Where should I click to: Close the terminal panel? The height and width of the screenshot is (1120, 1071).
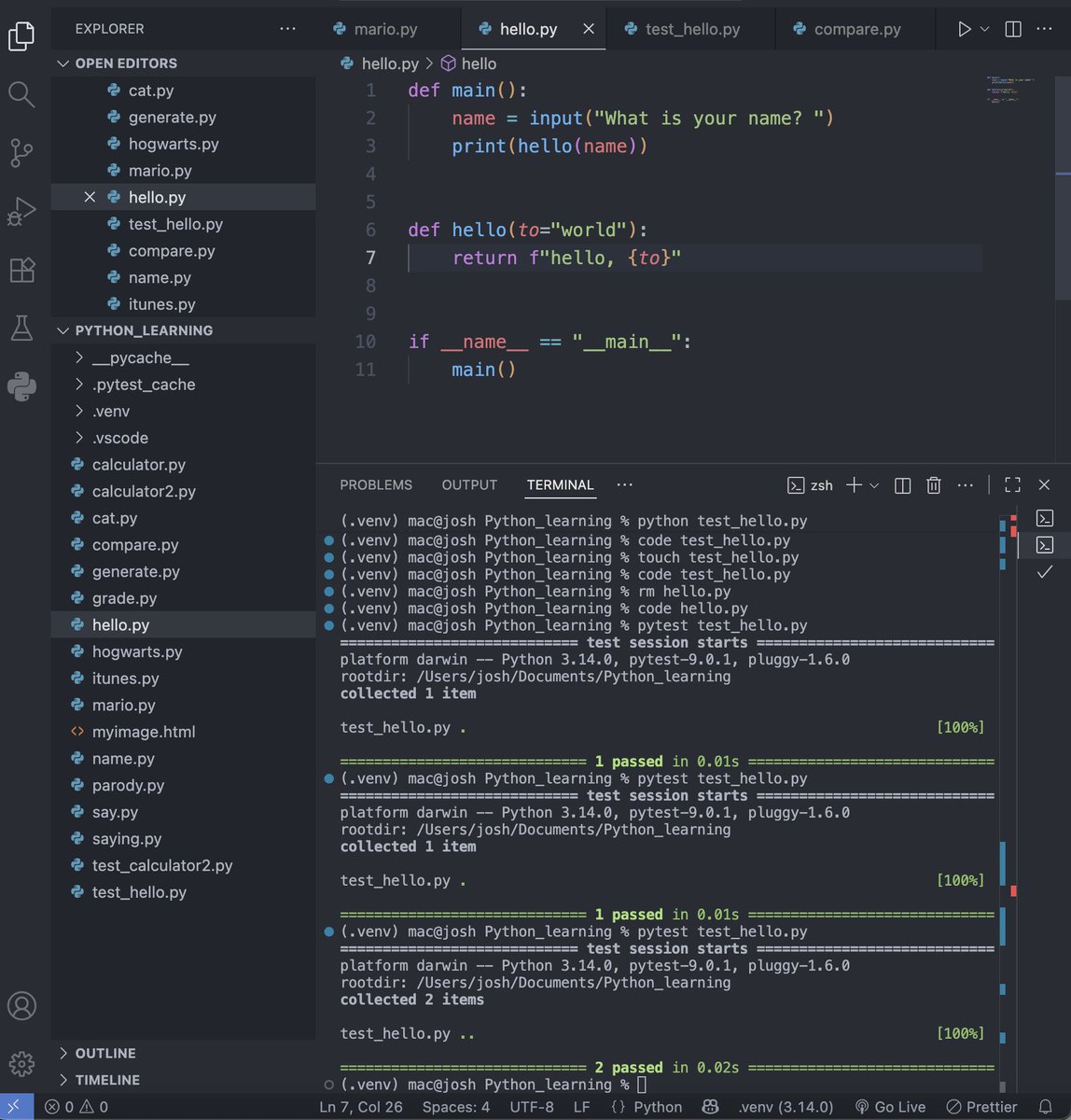1045,485
